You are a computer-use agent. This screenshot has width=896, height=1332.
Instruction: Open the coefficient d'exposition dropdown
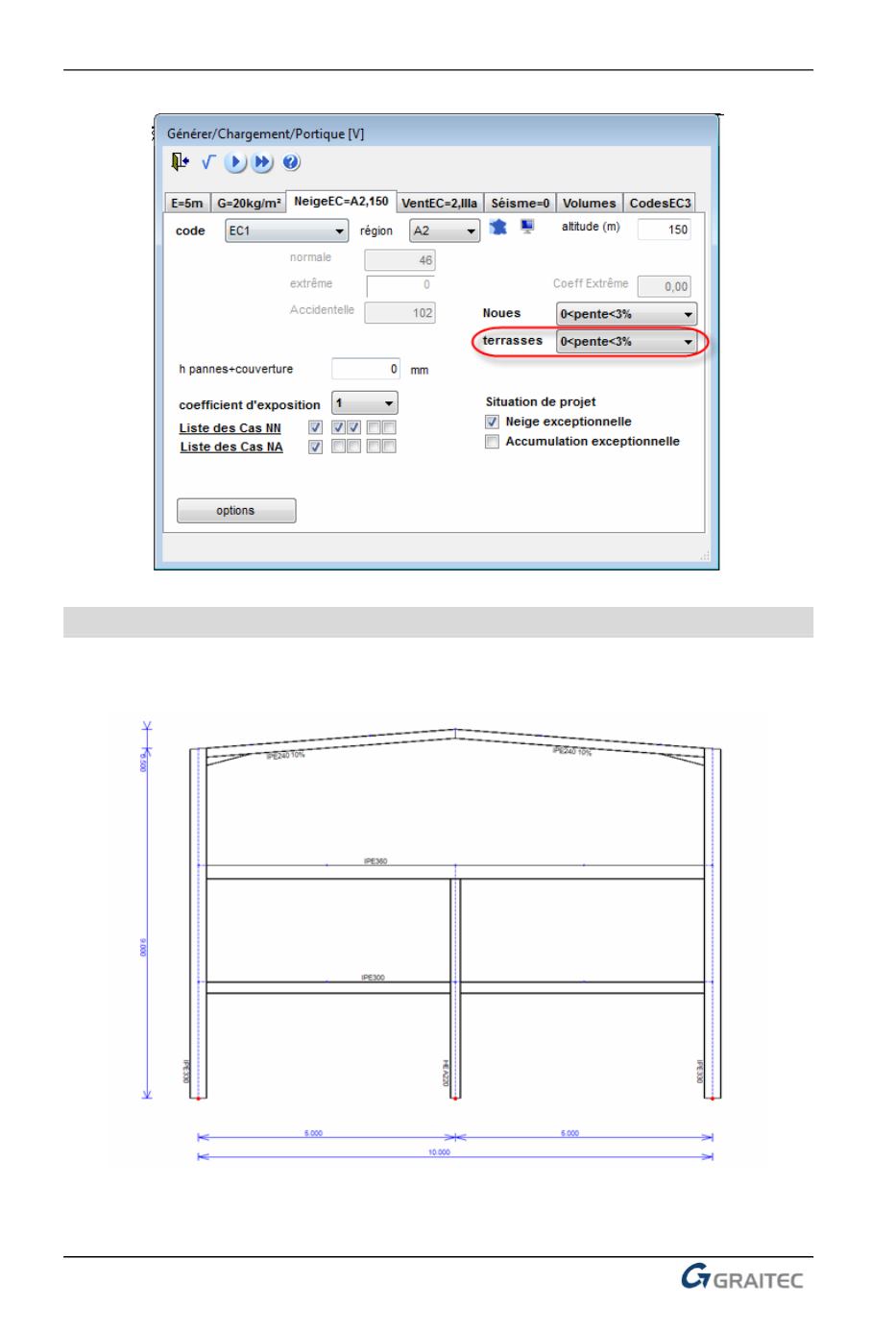pos(364,404)
